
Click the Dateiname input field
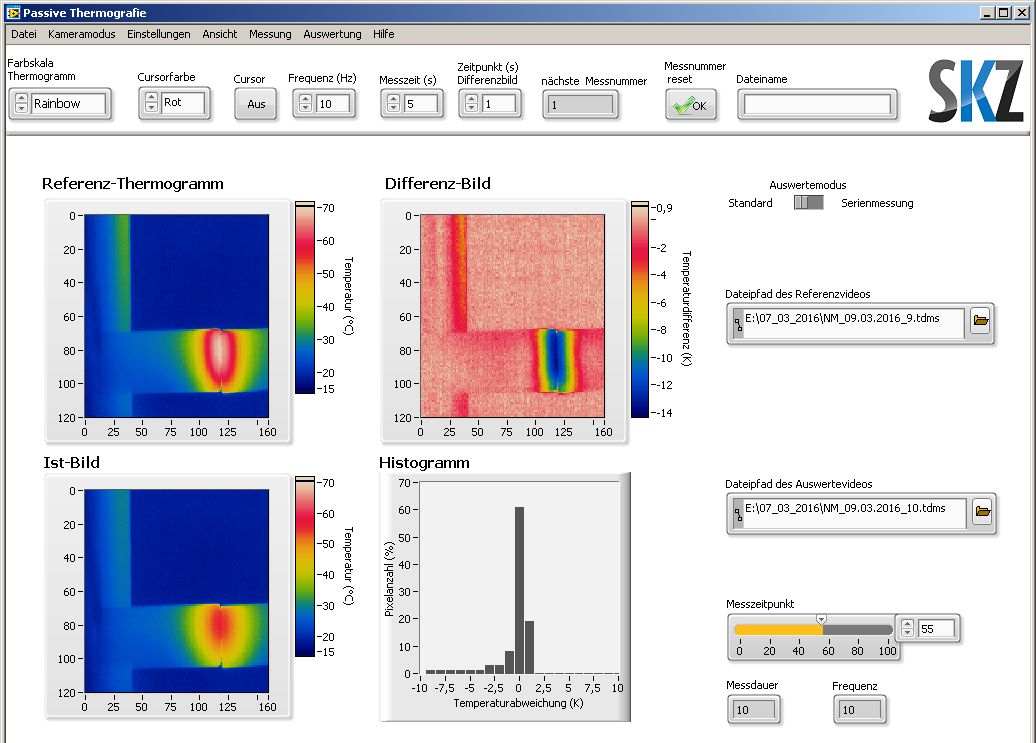(817, 104)
